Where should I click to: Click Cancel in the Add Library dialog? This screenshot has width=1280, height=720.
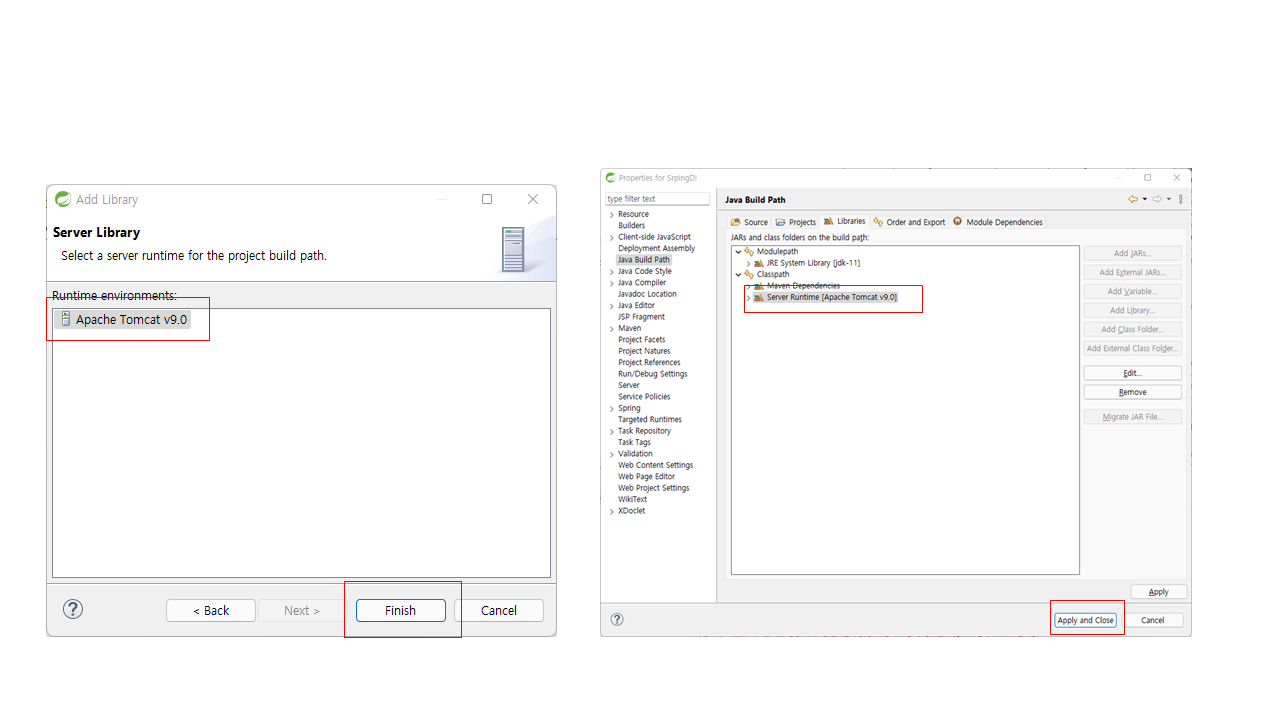point(499,610)
